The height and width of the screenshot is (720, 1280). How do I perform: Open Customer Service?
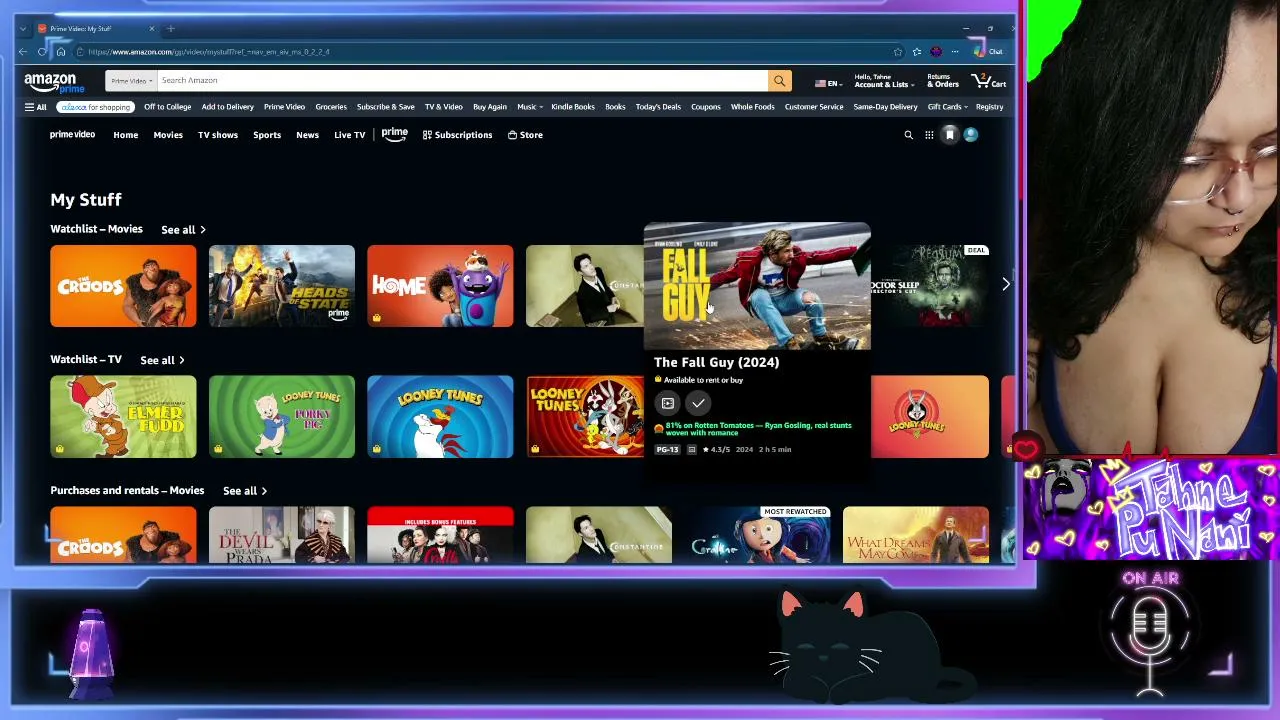814,107
